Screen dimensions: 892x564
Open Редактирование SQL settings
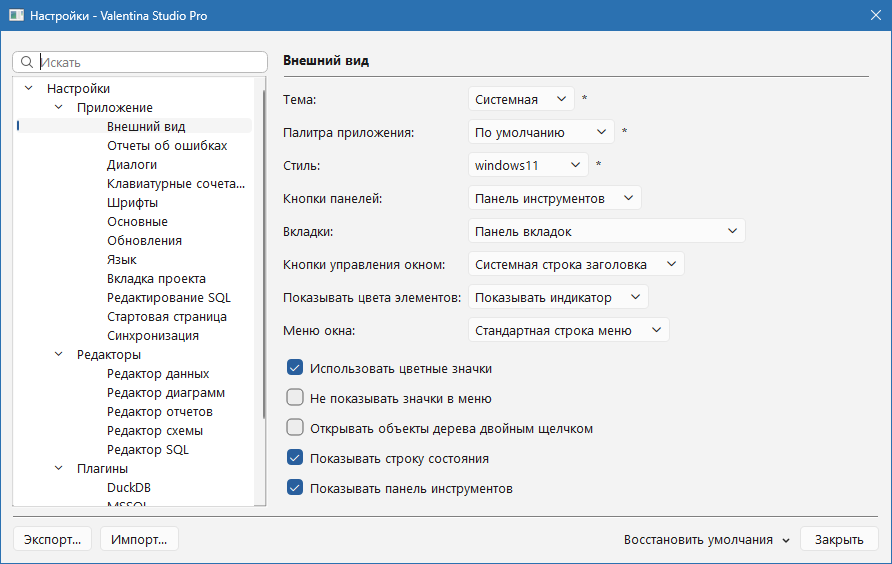pos(169,298)
